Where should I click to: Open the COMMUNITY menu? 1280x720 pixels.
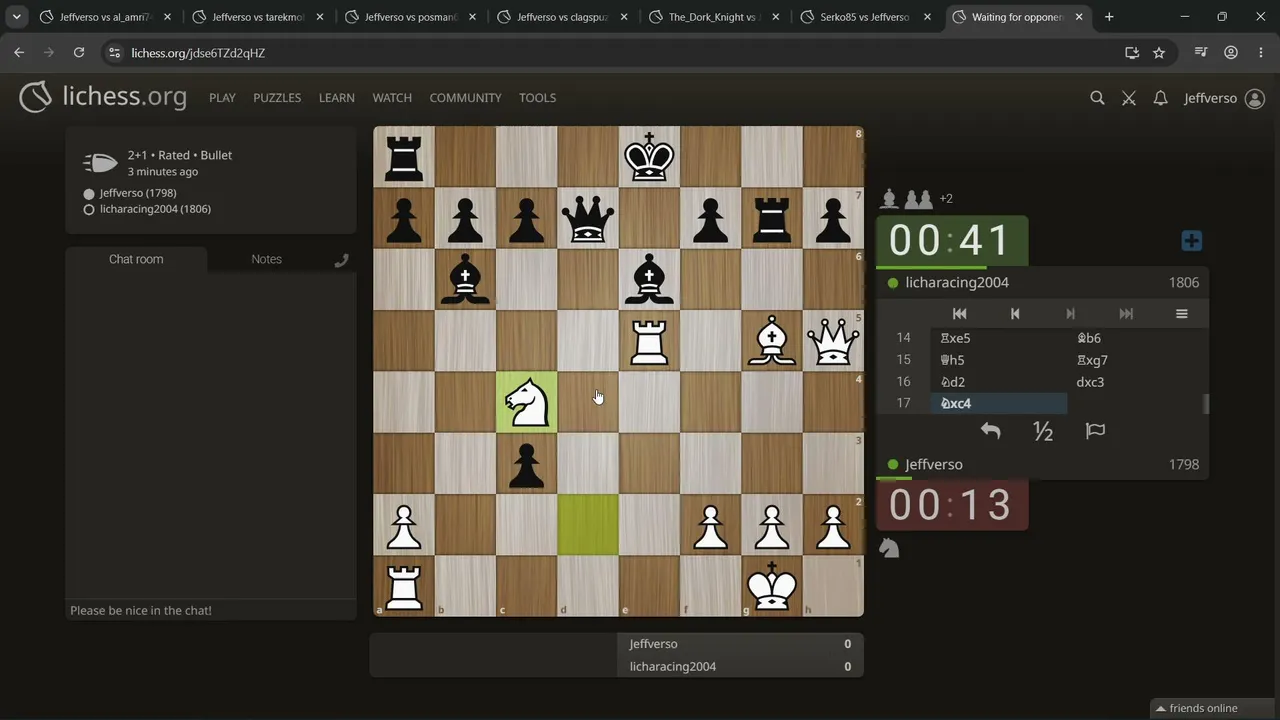tap(465, 98)
